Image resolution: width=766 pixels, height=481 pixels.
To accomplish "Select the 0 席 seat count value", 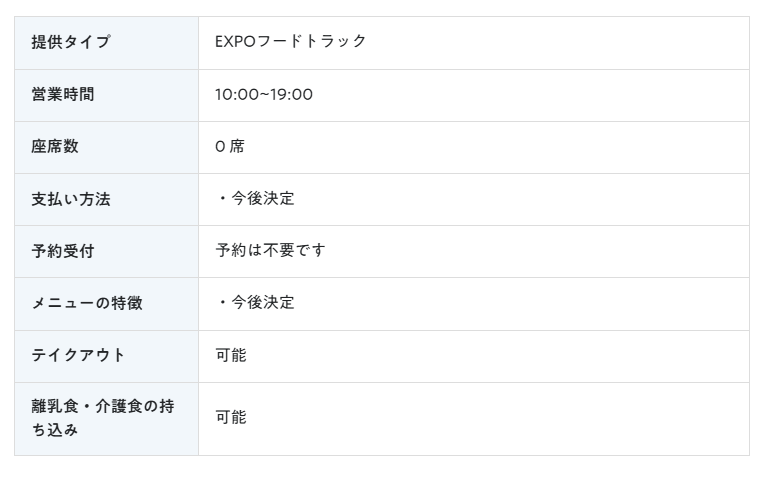I will 230,146.
